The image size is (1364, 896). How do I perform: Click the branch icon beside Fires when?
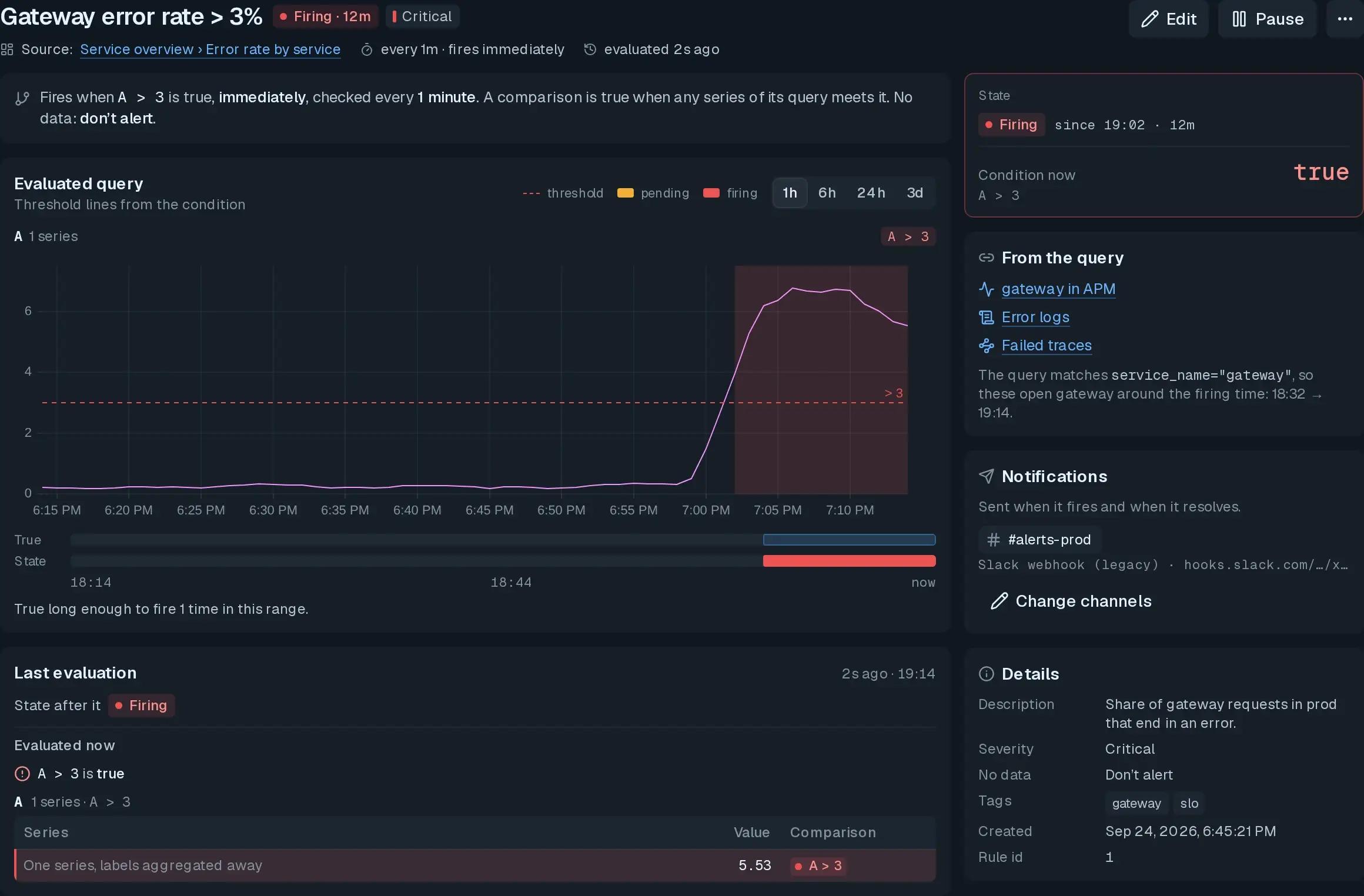click(x=22, y=98)
